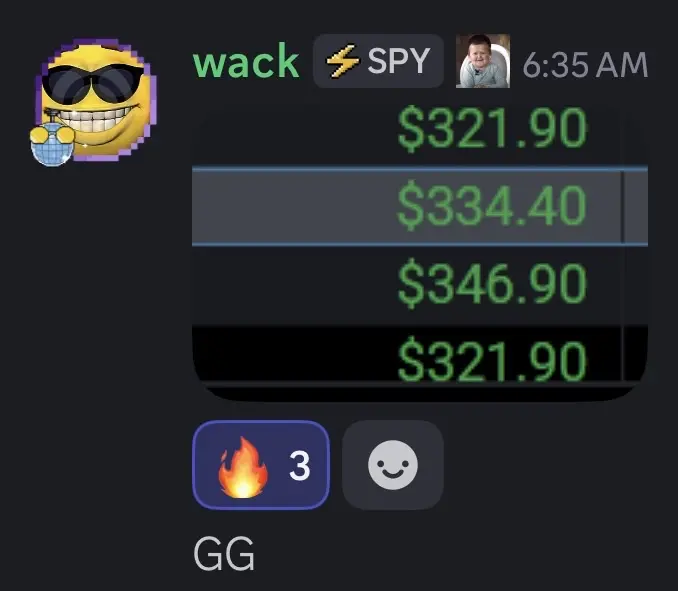Image resolution: width=678 pixels, height=591 pixels.
Task: Open the attached price list image
Action: pos(420,251)
